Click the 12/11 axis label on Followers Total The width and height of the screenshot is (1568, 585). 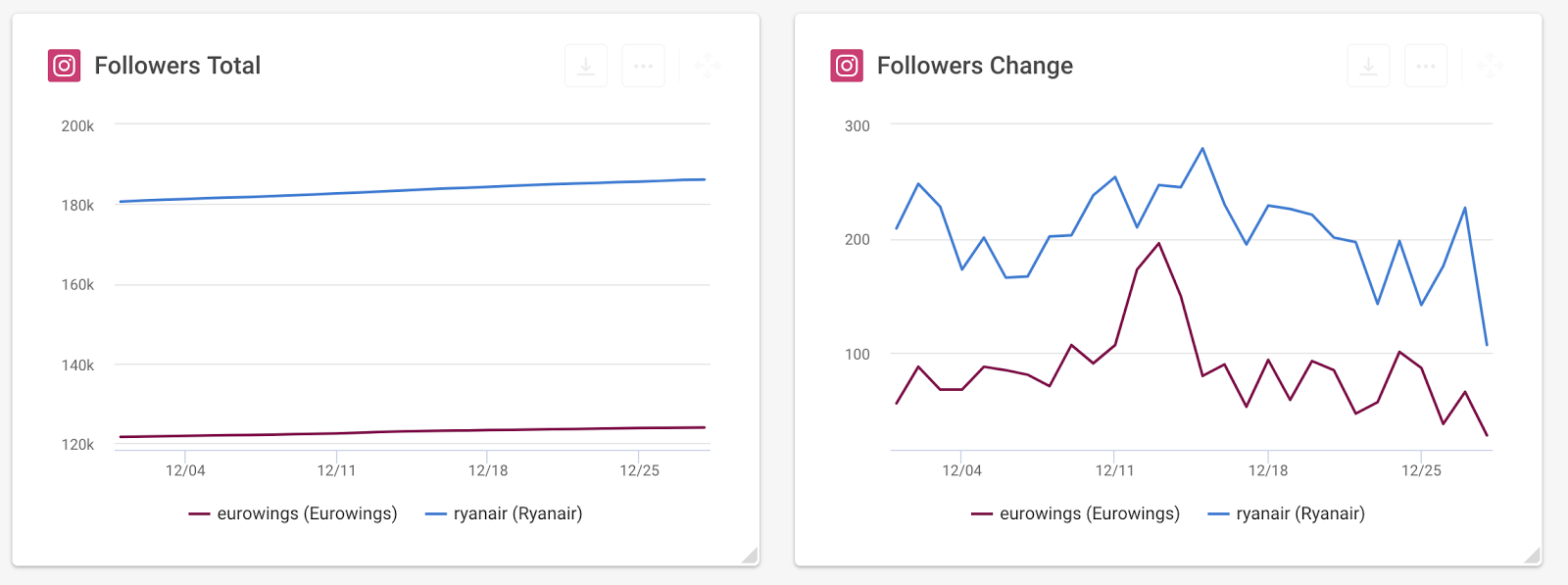[x=337, y=469]
